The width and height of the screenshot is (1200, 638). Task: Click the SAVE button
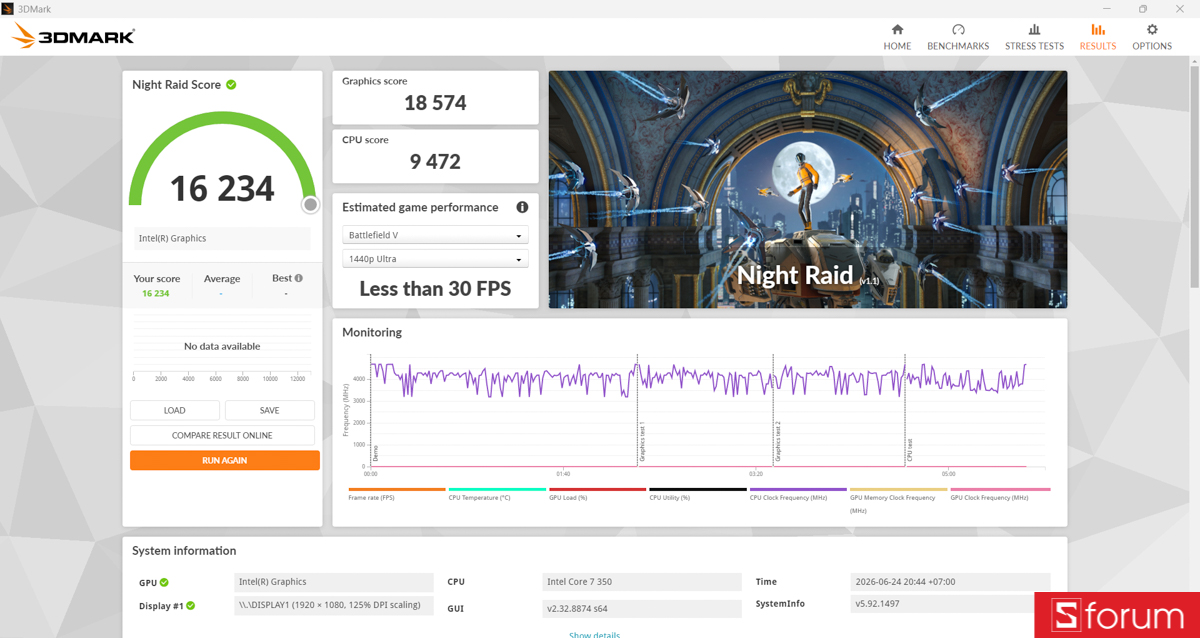[270, 410]
